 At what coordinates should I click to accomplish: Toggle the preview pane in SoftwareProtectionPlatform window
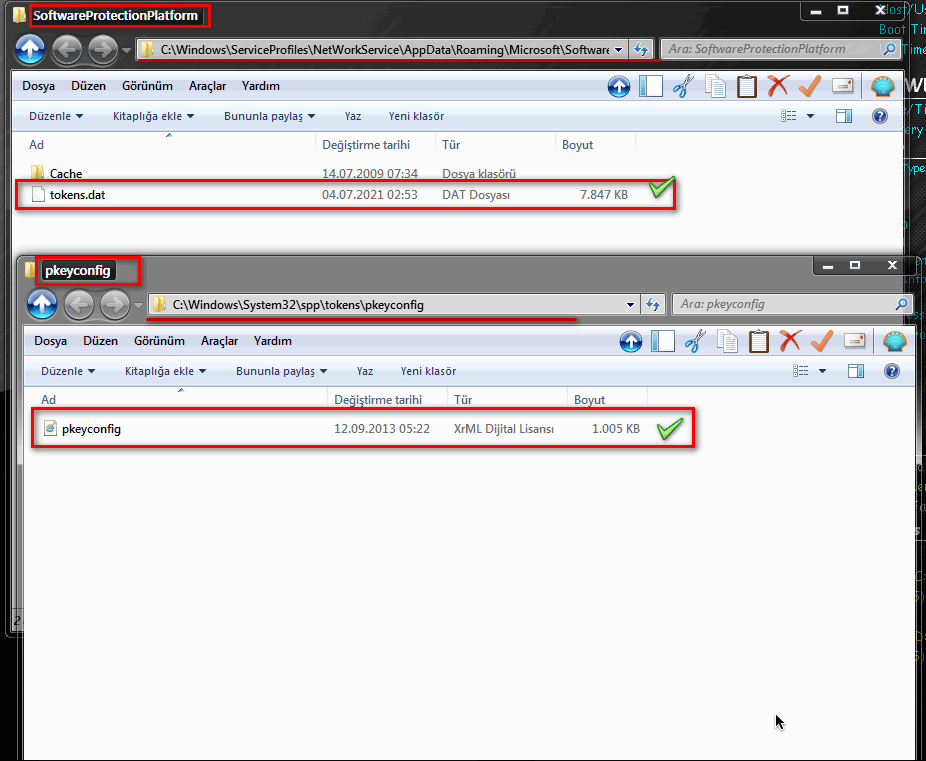point(844,116)
